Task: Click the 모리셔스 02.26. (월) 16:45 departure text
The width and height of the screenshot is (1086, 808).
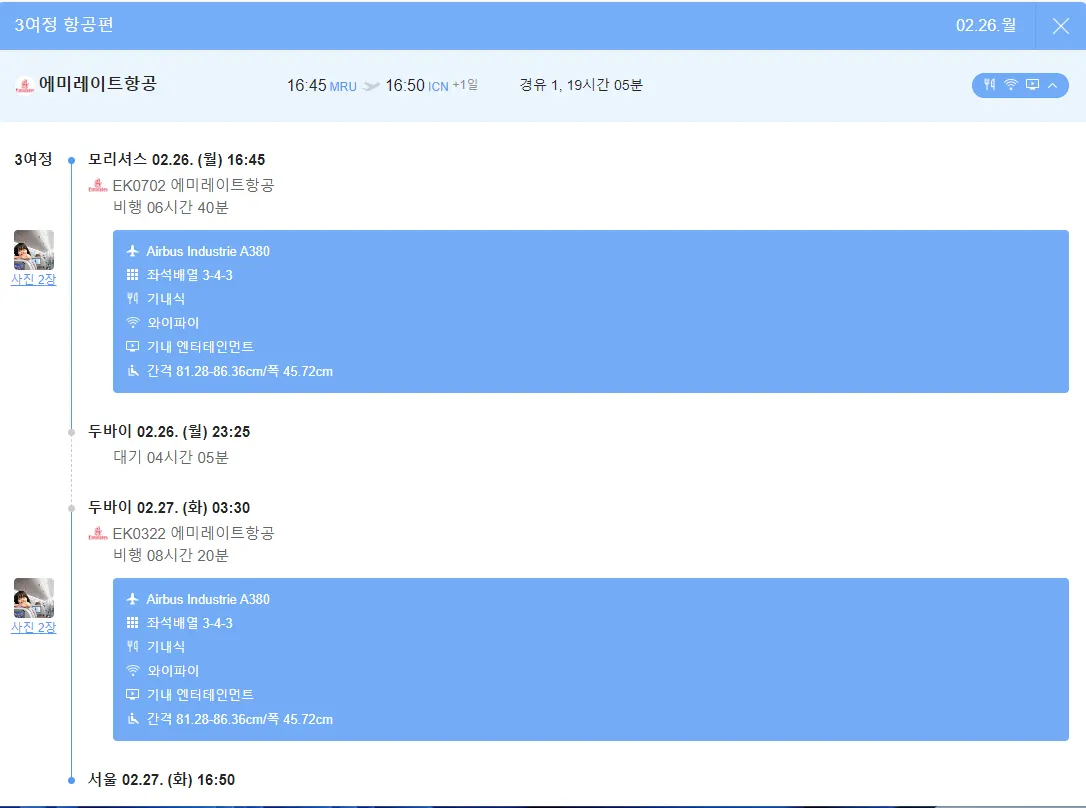Action: [x=177, y=159]
